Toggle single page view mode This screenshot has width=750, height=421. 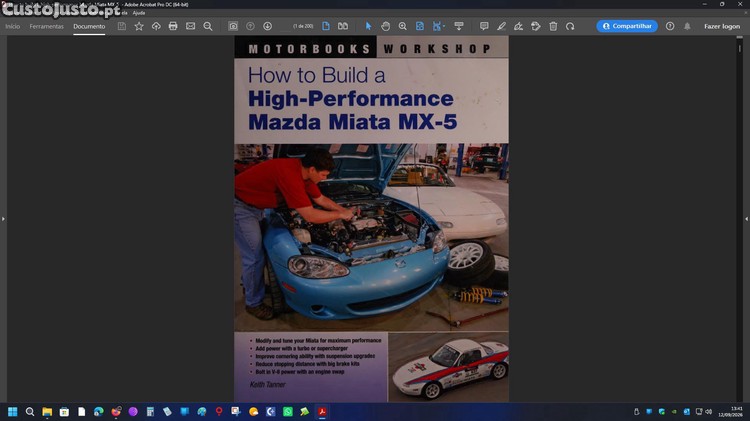tap(326, 26)
